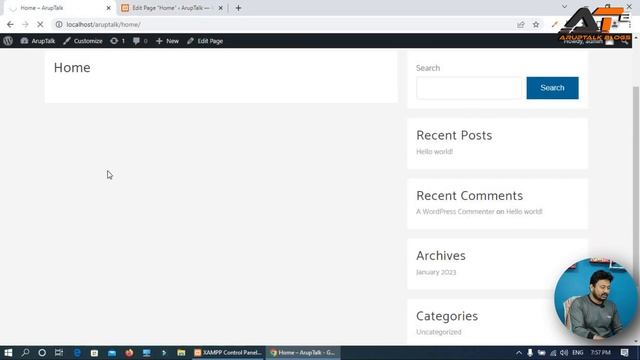Click the forward navigation arrow
Image resolution: width=640 pixels, height=360 pixels.
pyautogui.click(x=25, y=24)
